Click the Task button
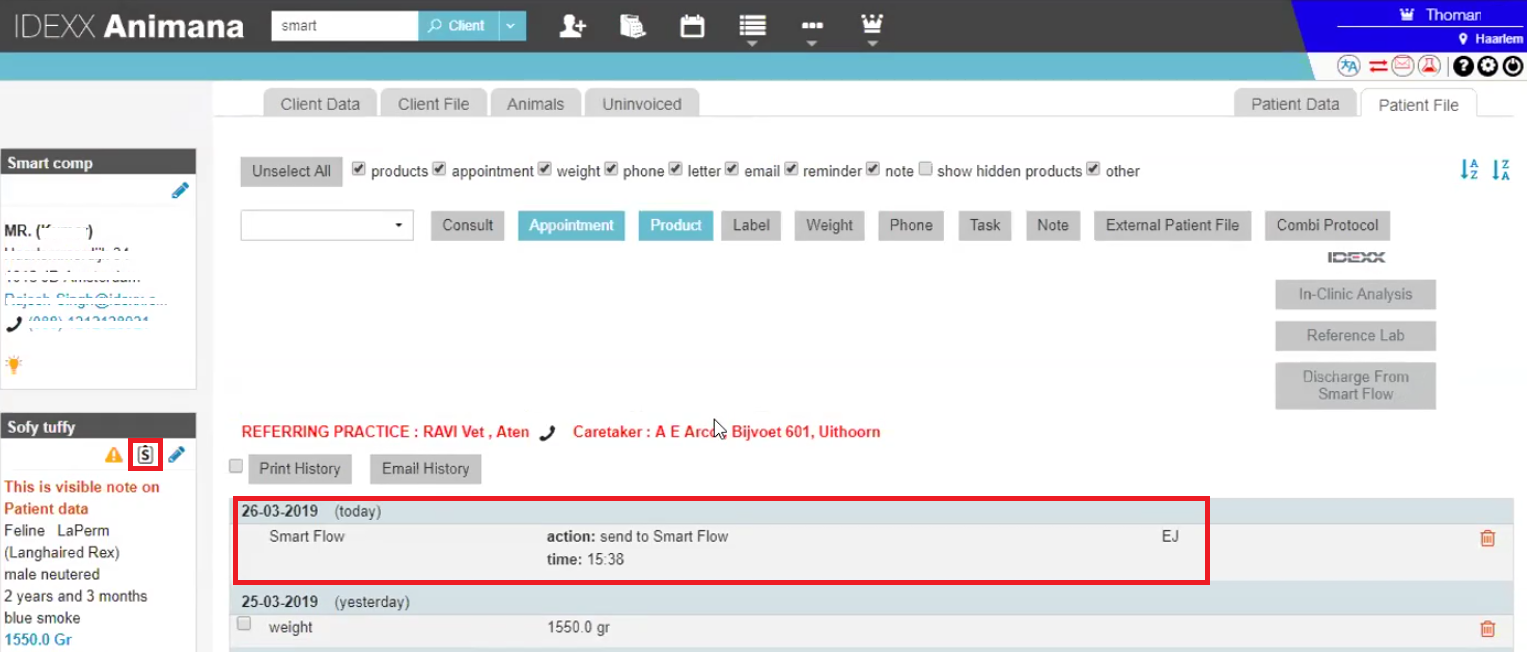This screenshot has height=652, width=1527. pos(985,225)
